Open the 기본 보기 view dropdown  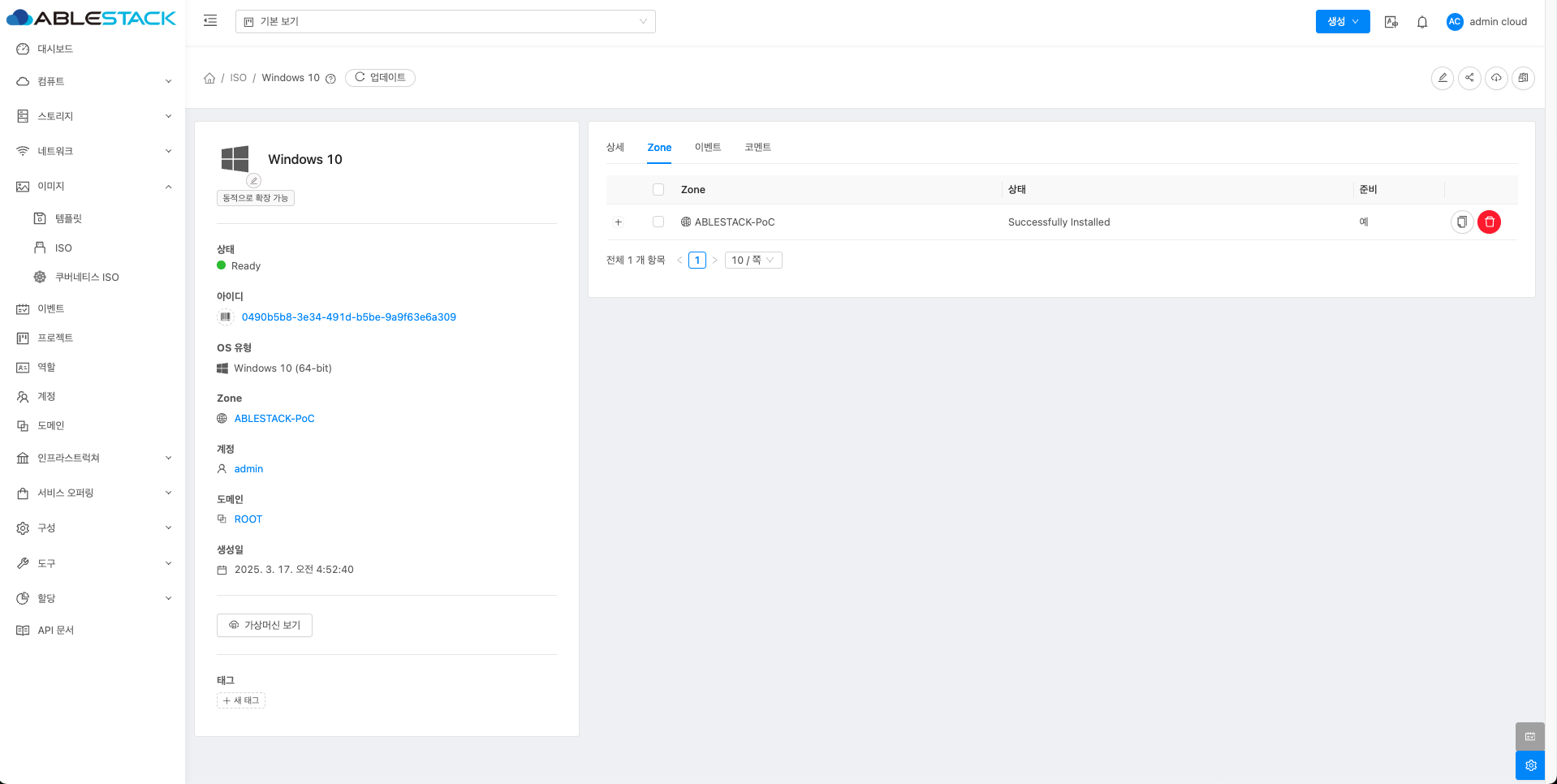pos(445,21)
